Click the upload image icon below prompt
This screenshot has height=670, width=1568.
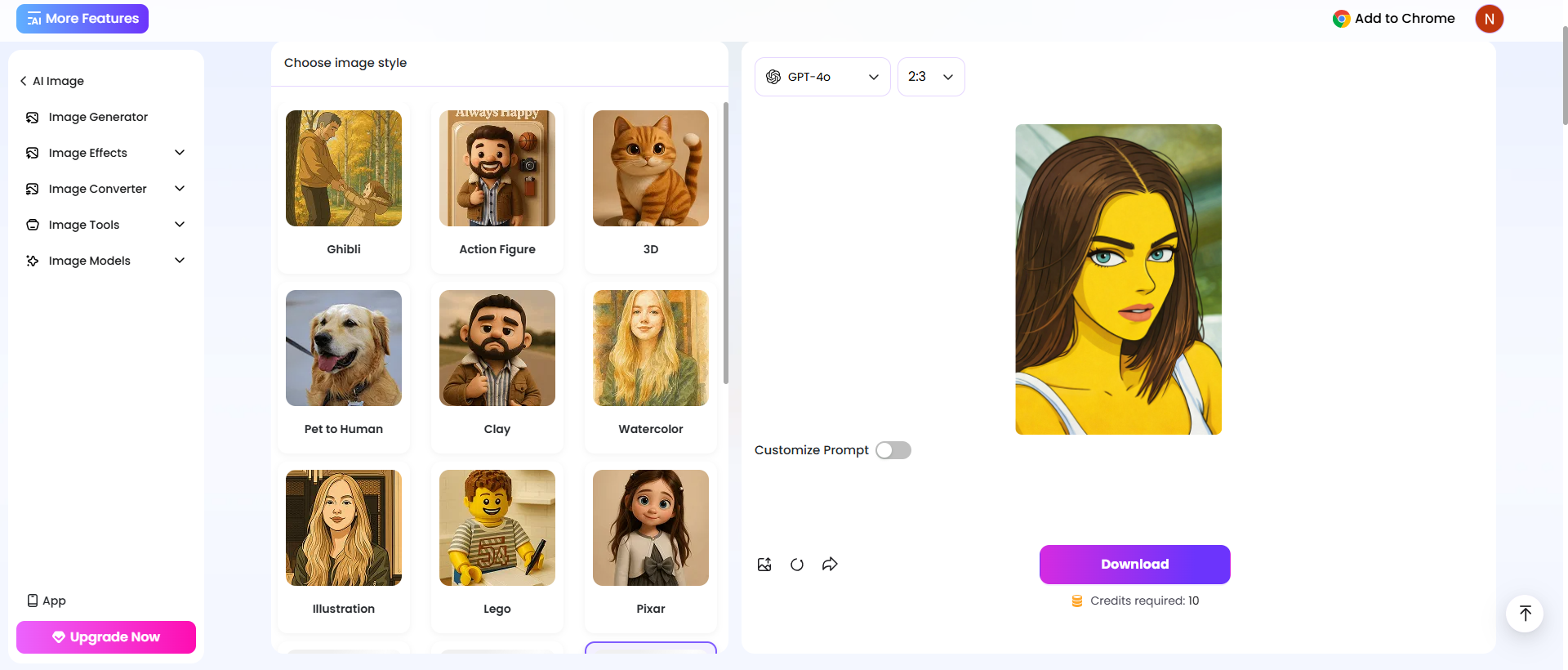click(764, 565)
